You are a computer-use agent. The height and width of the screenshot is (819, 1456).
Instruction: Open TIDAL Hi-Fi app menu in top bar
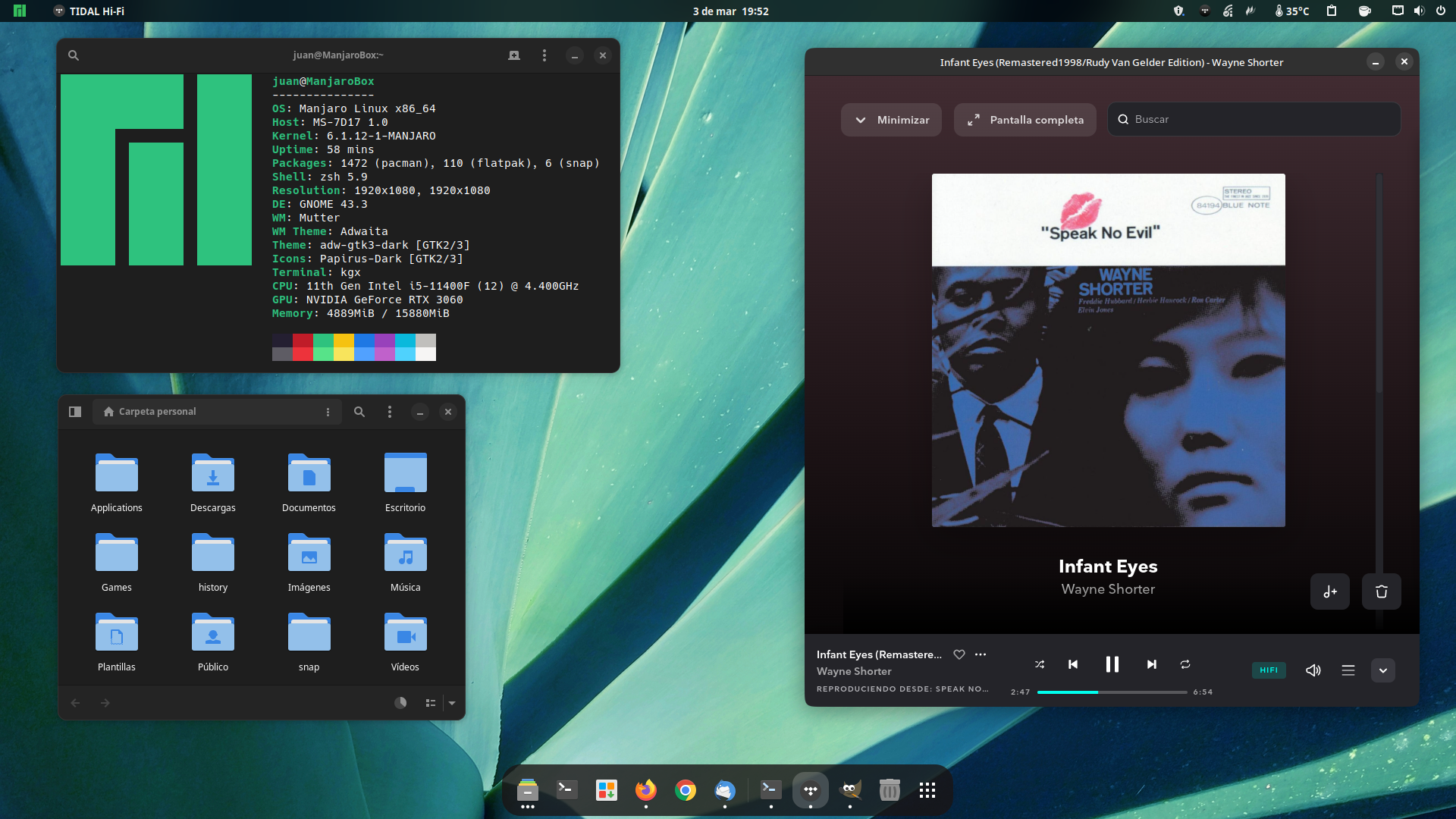89,11
